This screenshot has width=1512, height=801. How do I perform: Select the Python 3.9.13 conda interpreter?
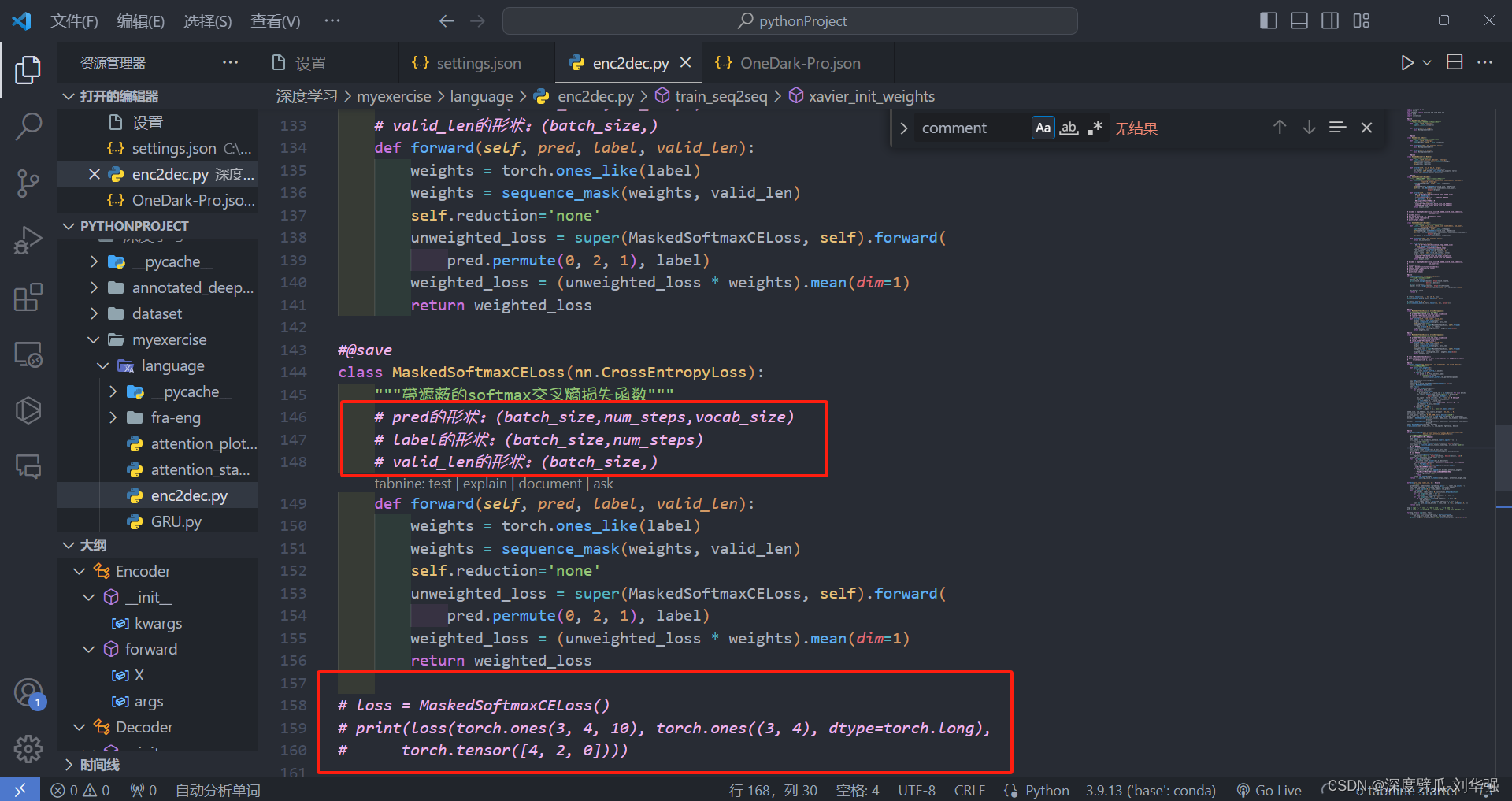click(1151, 790)
